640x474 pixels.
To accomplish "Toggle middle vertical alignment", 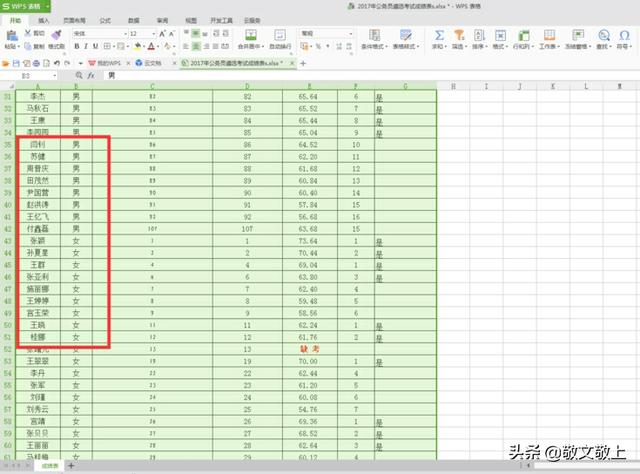I will tap(196, 33).
